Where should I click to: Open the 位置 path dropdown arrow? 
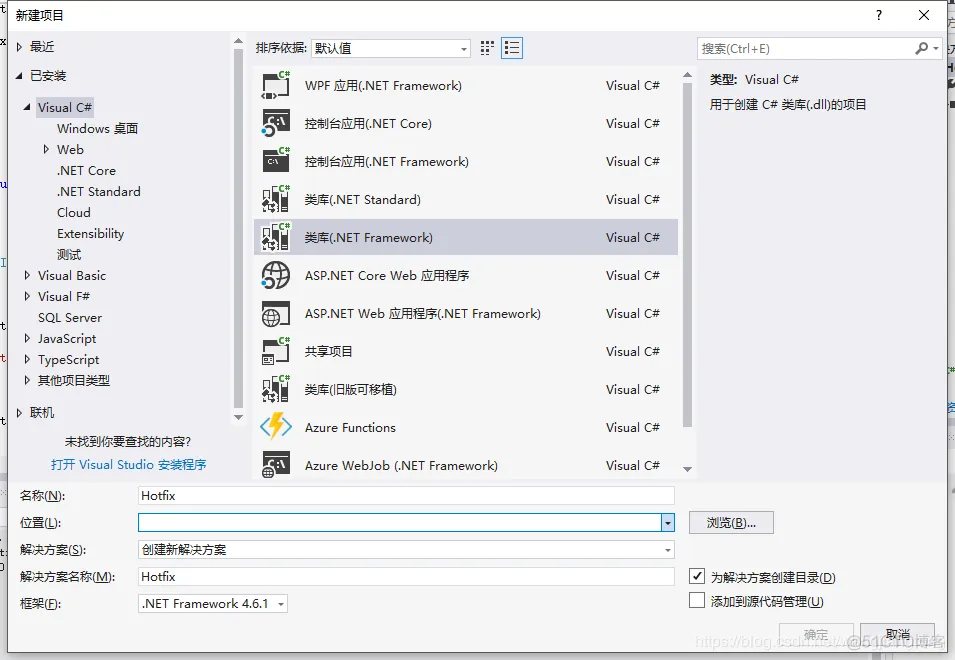(x=668, y=522)
